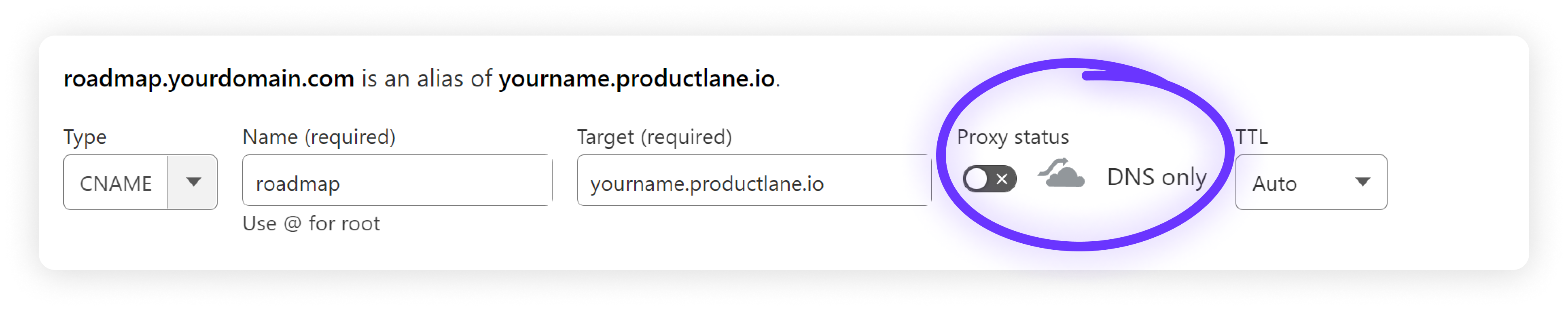Screen dimensions: 1568x312
Task: Click the Target (required) label
Action: (x=654, y=137)
